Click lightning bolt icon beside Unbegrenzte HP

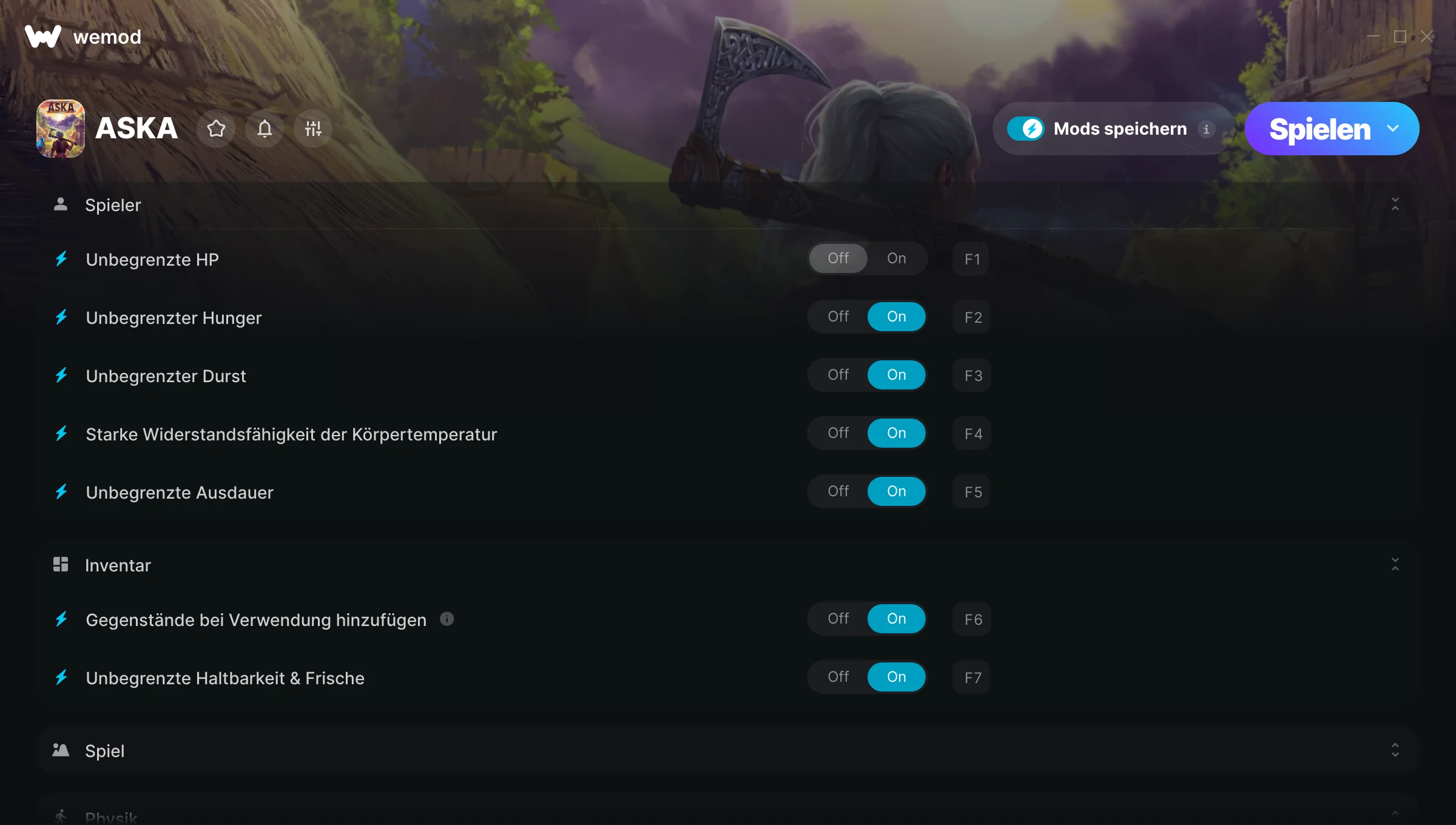pyautogui.click(x=61, y=259)
